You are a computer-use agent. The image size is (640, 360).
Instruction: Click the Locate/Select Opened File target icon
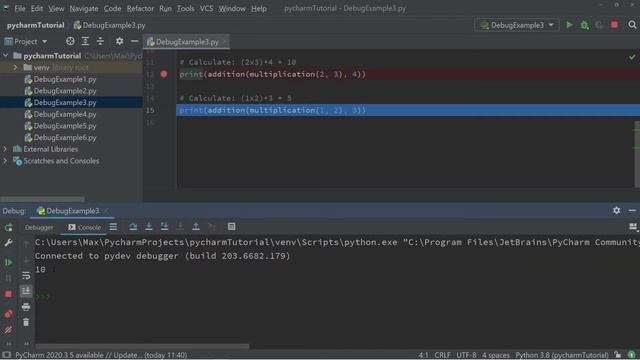coord(70,41)
